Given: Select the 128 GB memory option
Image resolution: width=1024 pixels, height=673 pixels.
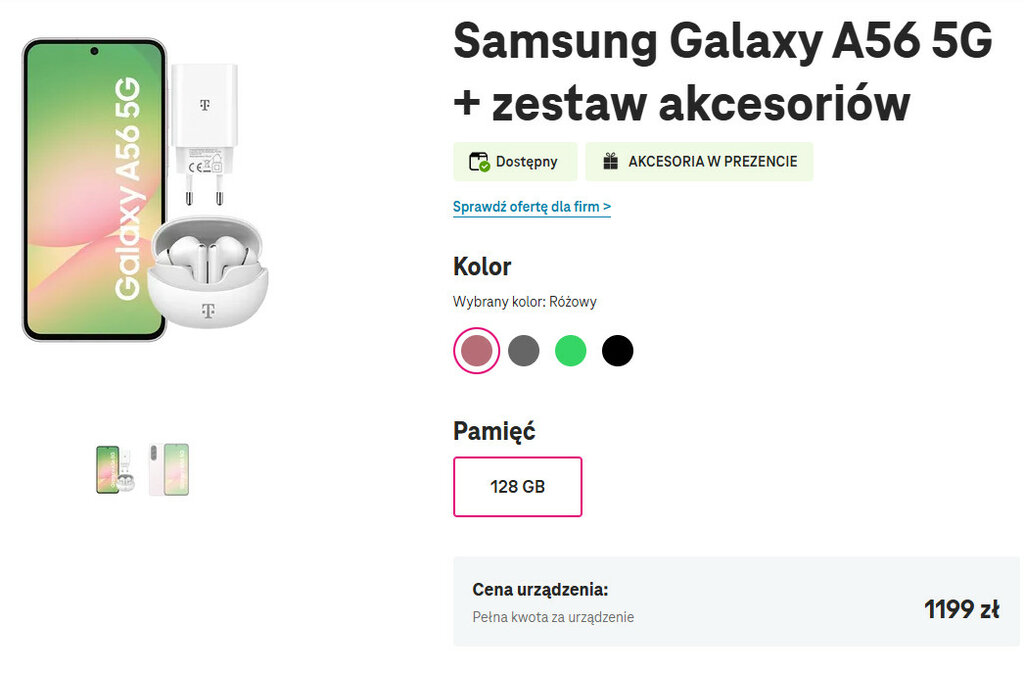Looking at the screenshot, I should [x=517, y=487].
